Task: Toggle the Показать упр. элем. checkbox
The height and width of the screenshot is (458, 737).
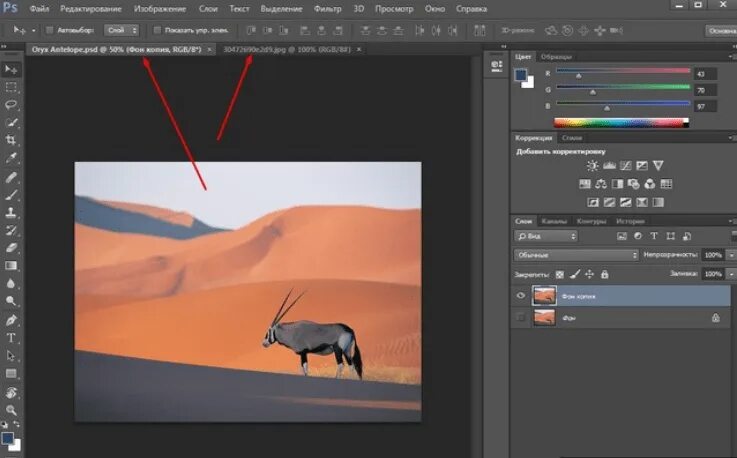Action: point(157,30)
